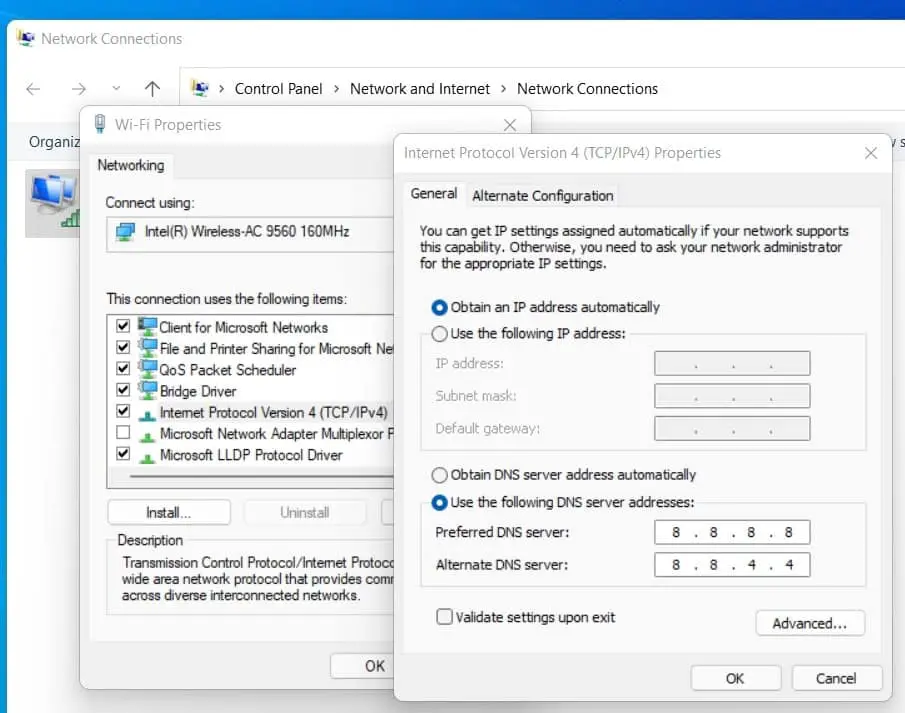Click the forward arrow navigation icon
The height and width of the screenshot is (713, 905).
(x=78, y=89)
